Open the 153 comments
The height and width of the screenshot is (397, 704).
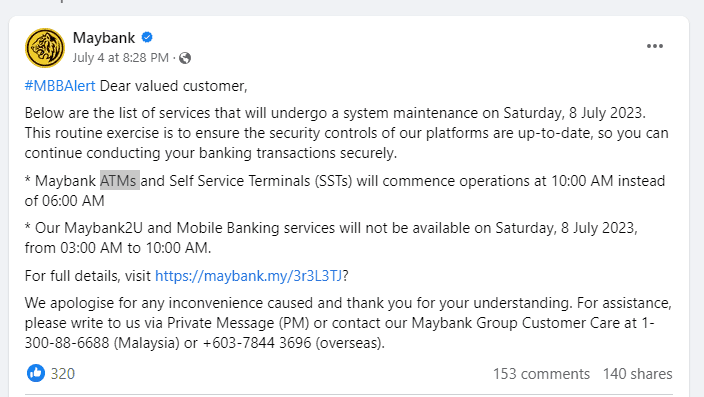point(541,374)
